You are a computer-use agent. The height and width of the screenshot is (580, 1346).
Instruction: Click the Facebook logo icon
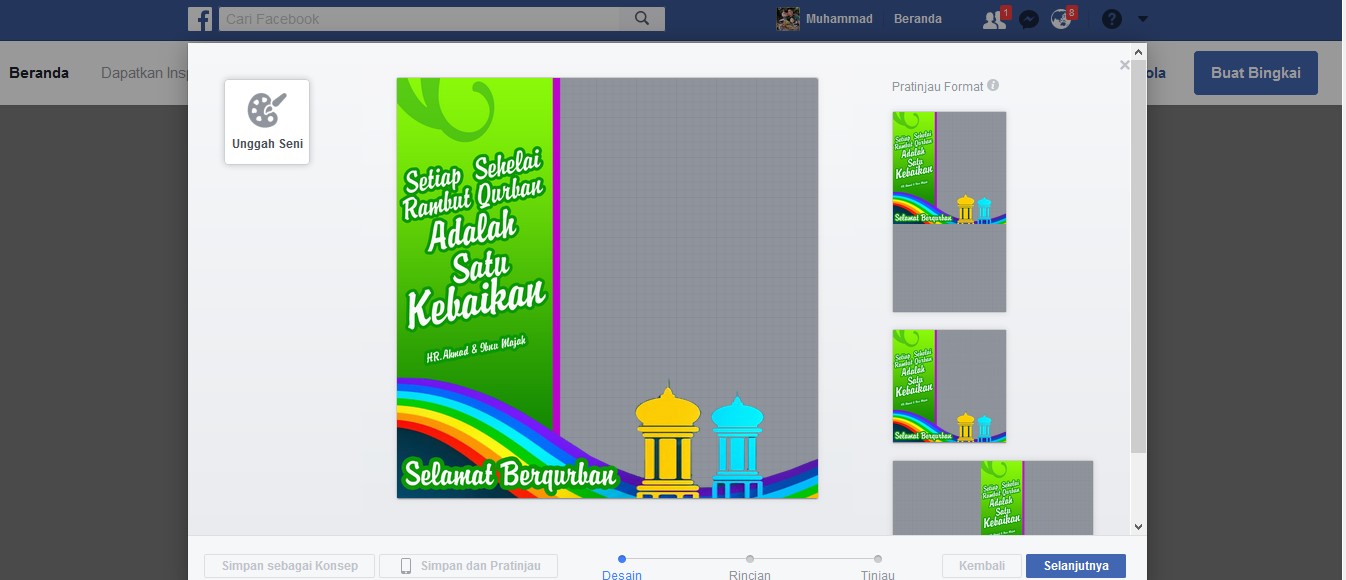point(200,18)
